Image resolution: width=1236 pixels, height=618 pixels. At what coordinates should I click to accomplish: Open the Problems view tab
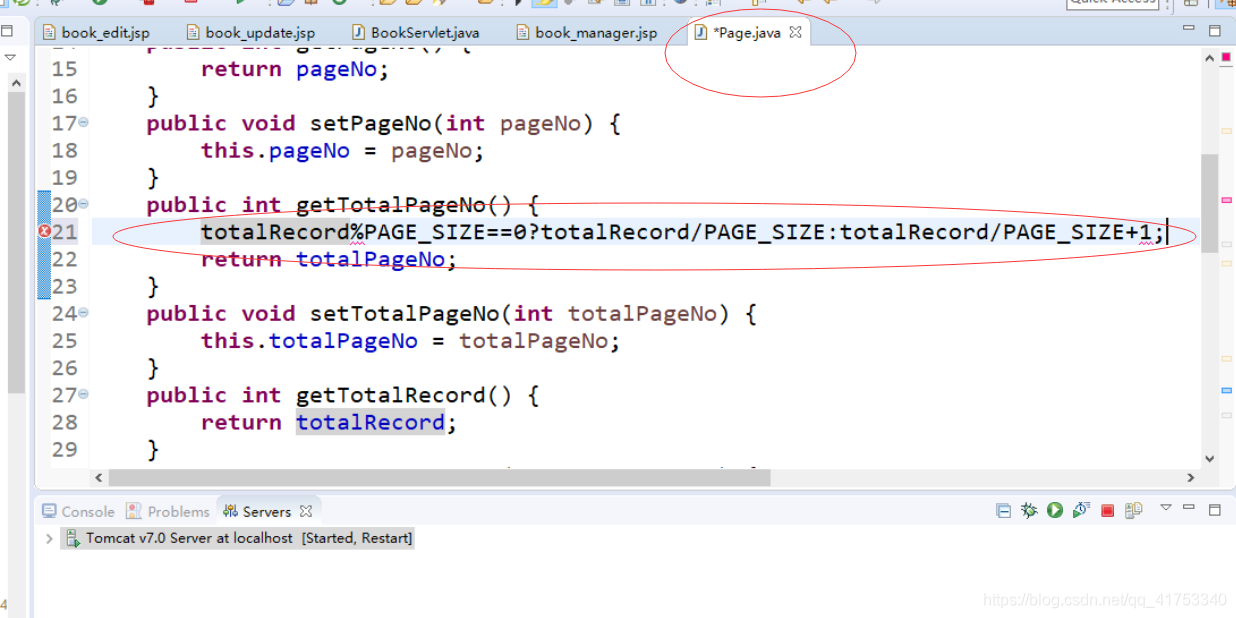coord(168,511)
